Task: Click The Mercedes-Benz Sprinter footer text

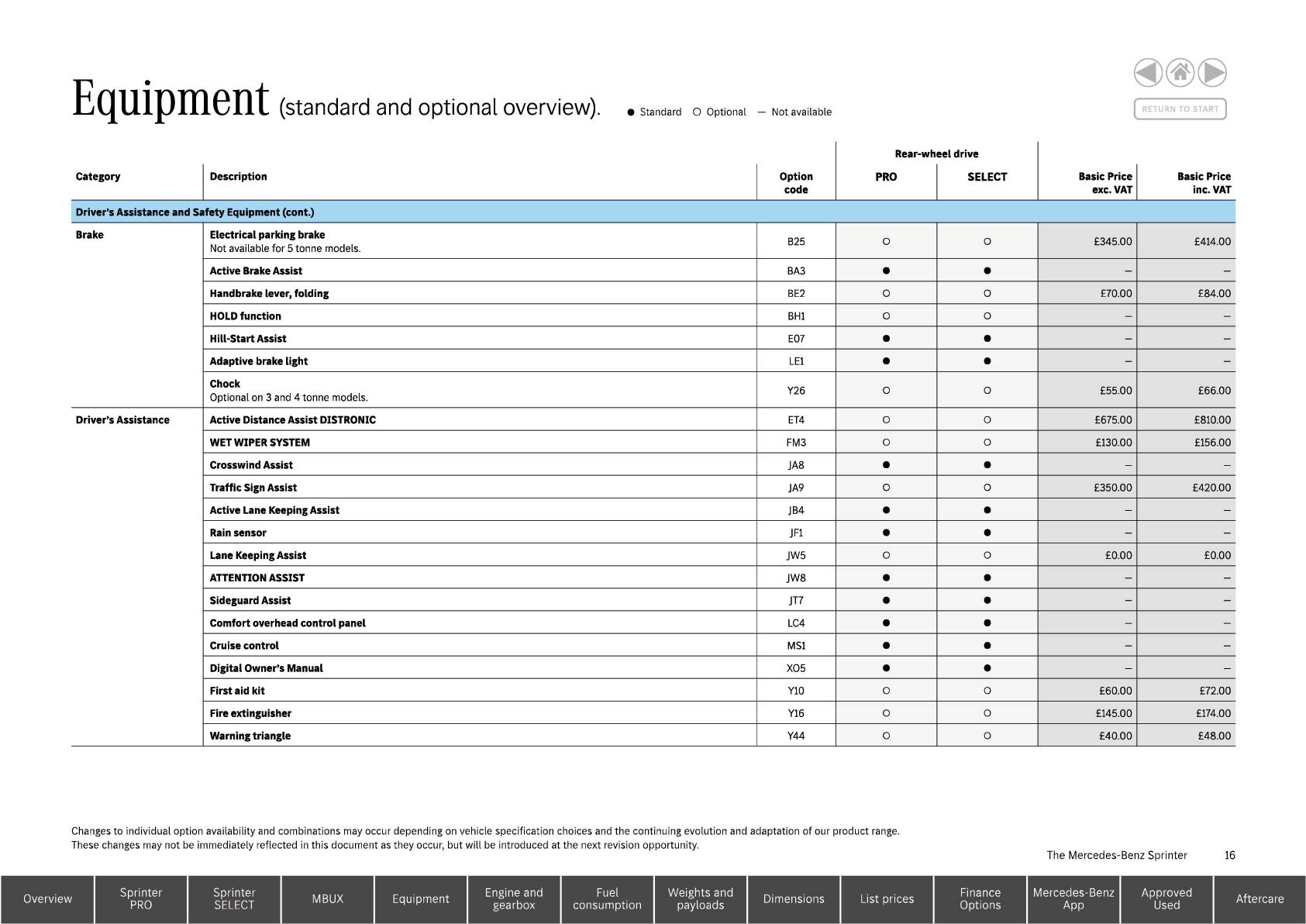Action: coord(1116,855)
